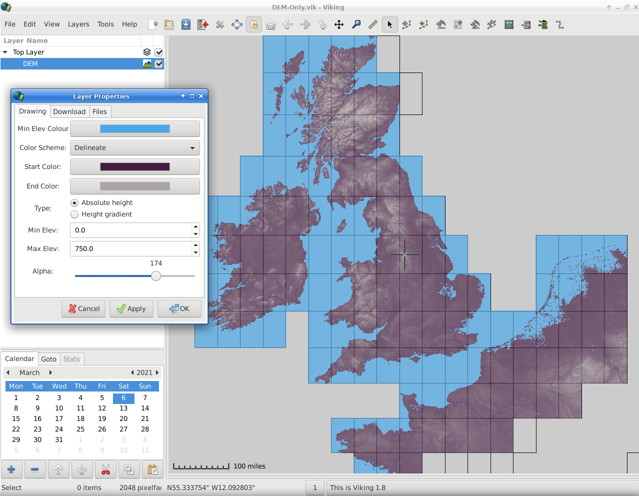
Task: Open the Layers menu
Action: (x=78, y=24)
